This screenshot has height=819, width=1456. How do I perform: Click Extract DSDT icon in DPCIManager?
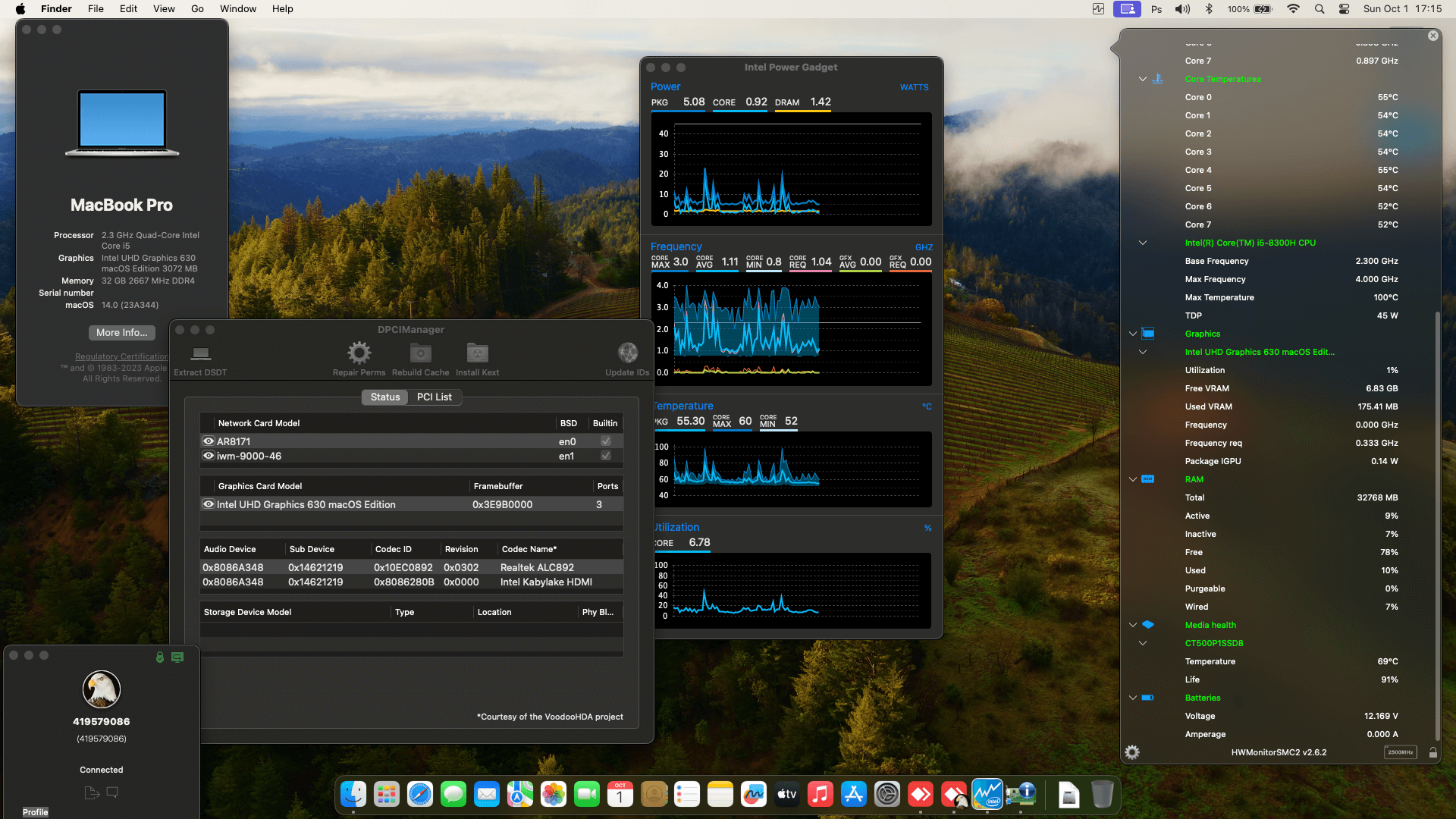[x=201, y=353]
